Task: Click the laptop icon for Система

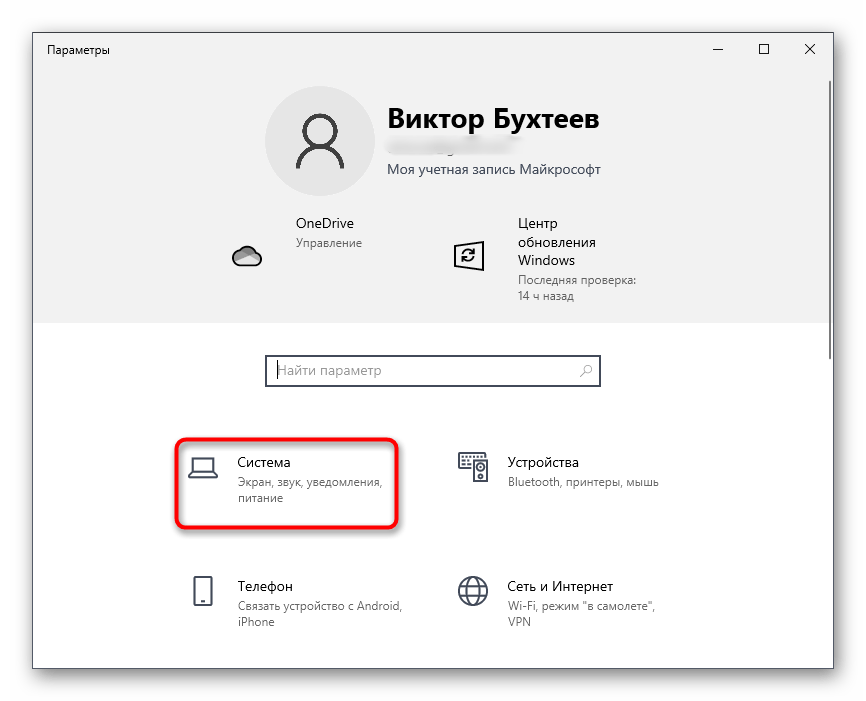Action: coord(203,467)
